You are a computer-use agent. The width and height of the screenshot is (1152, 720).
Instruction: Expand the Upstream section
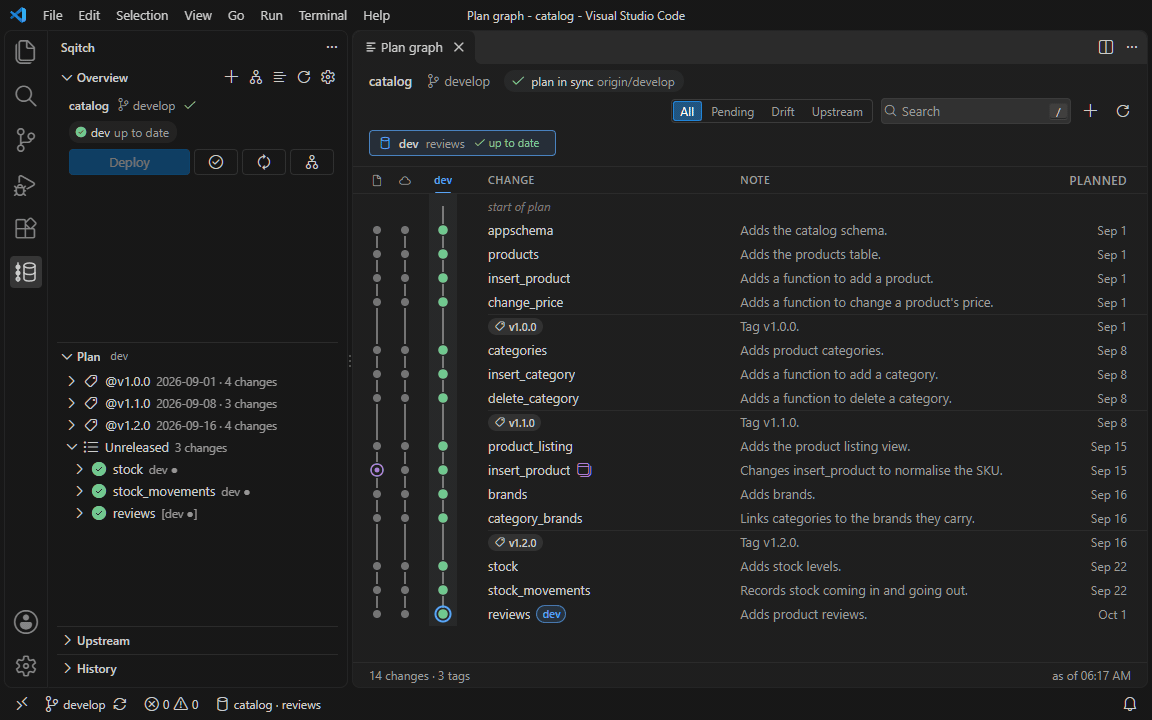(67, 641)
